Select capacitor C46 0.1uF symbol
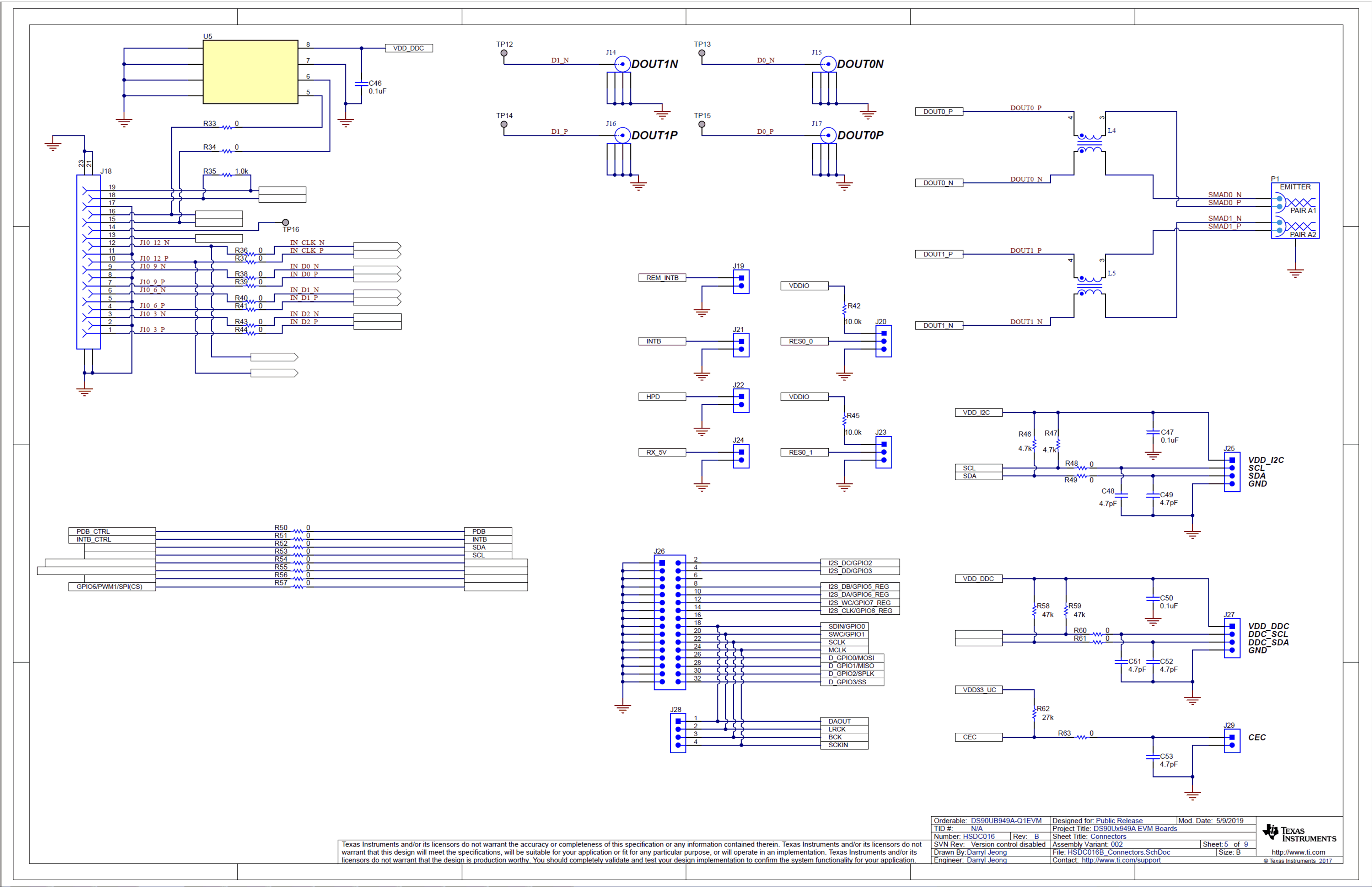This screenshot has height=887, width=1372. (362, 84)
